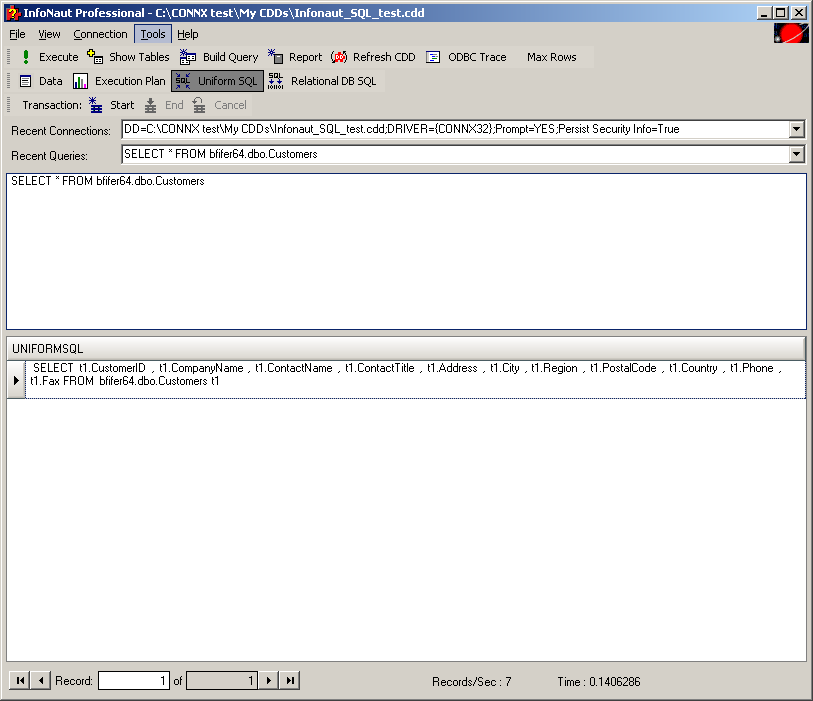
Task: Go to next record
Action: 269,680
